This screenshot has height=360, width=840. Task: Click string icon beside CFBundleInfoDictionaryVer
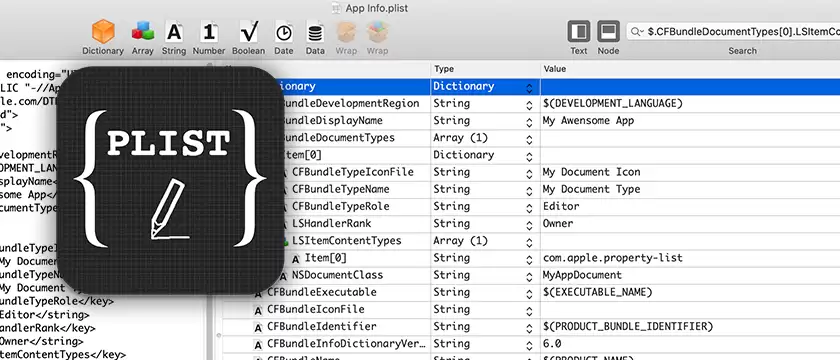258,344
